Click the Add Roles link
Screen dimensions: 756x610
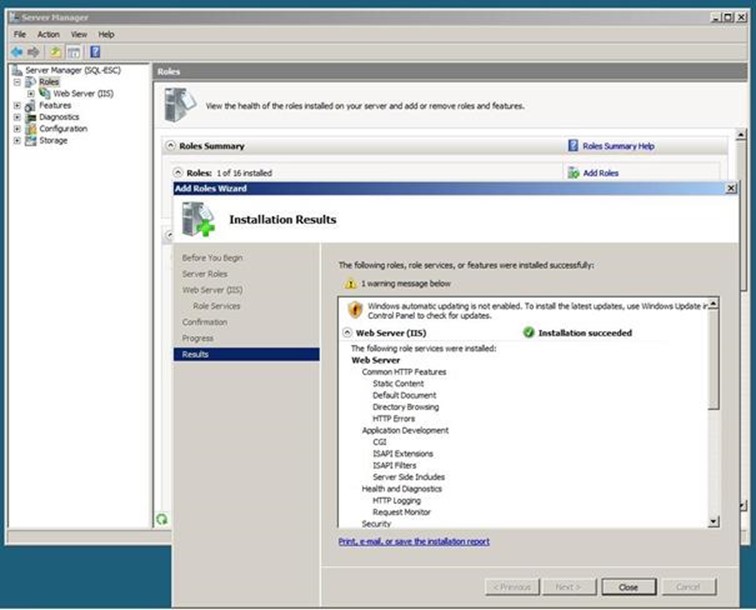(600, 173)
